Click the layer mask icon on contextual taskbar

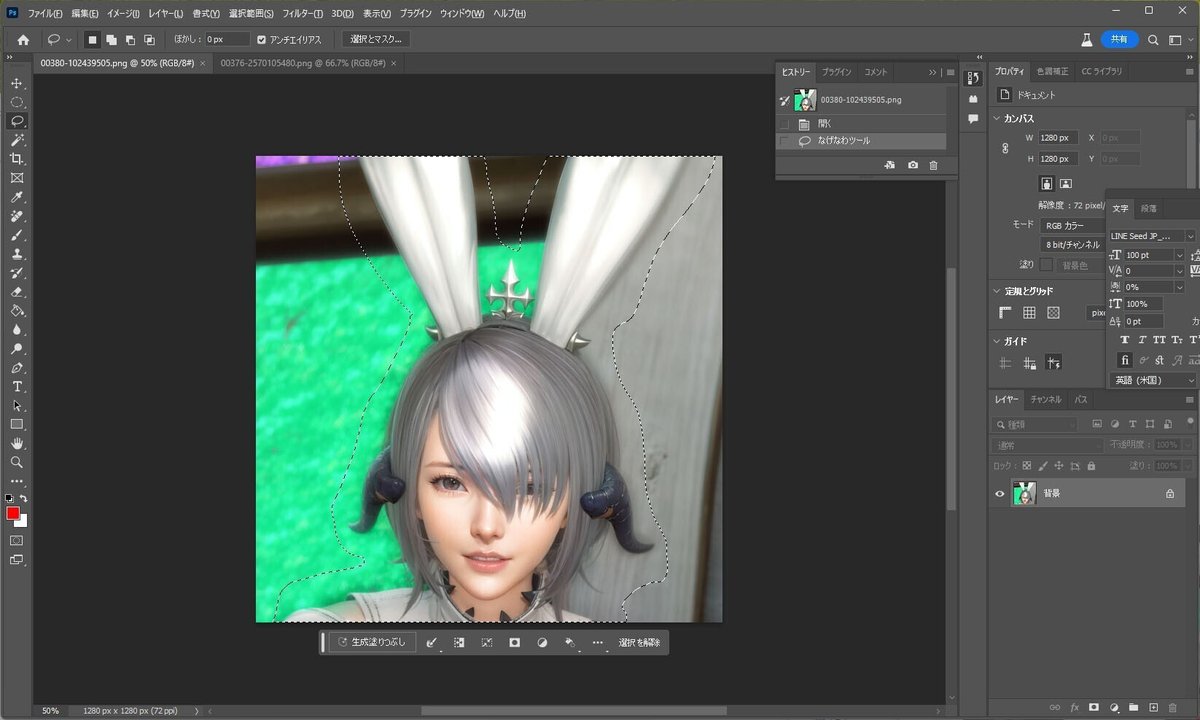point(515,643)
